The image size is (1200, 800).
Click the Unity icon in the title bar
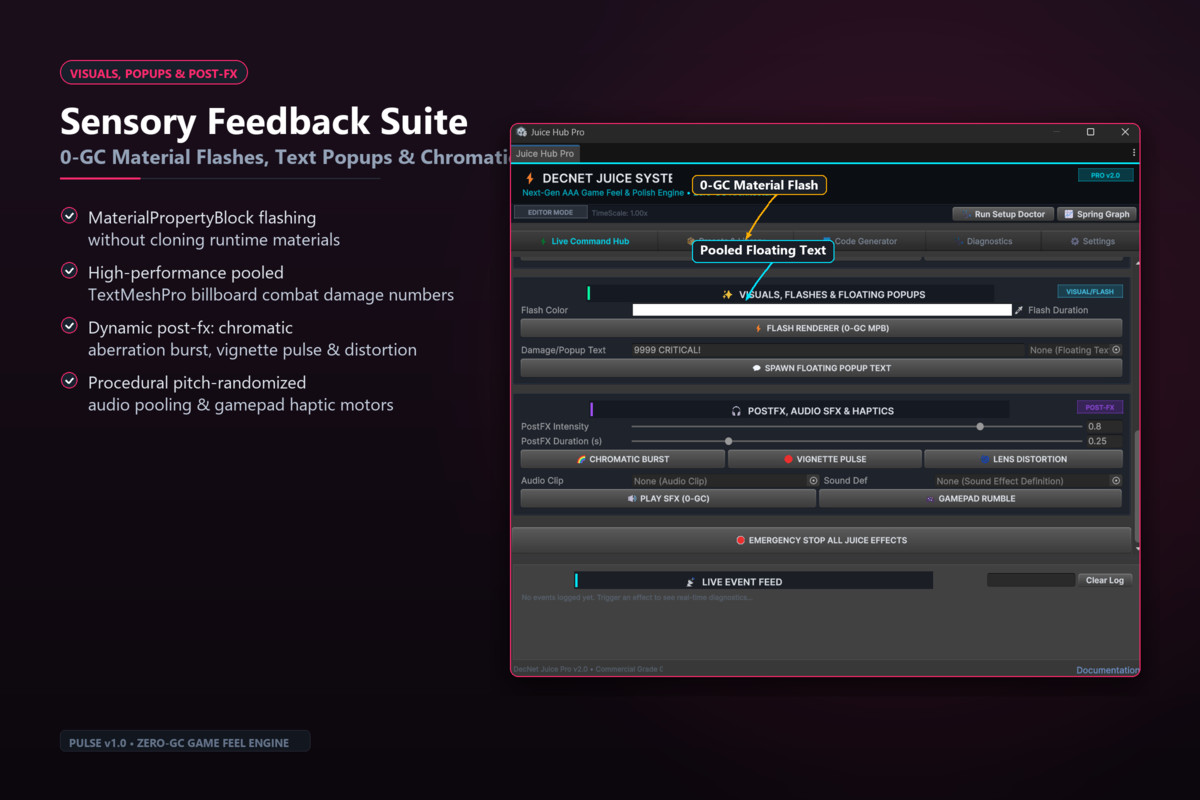coord(522,132)
